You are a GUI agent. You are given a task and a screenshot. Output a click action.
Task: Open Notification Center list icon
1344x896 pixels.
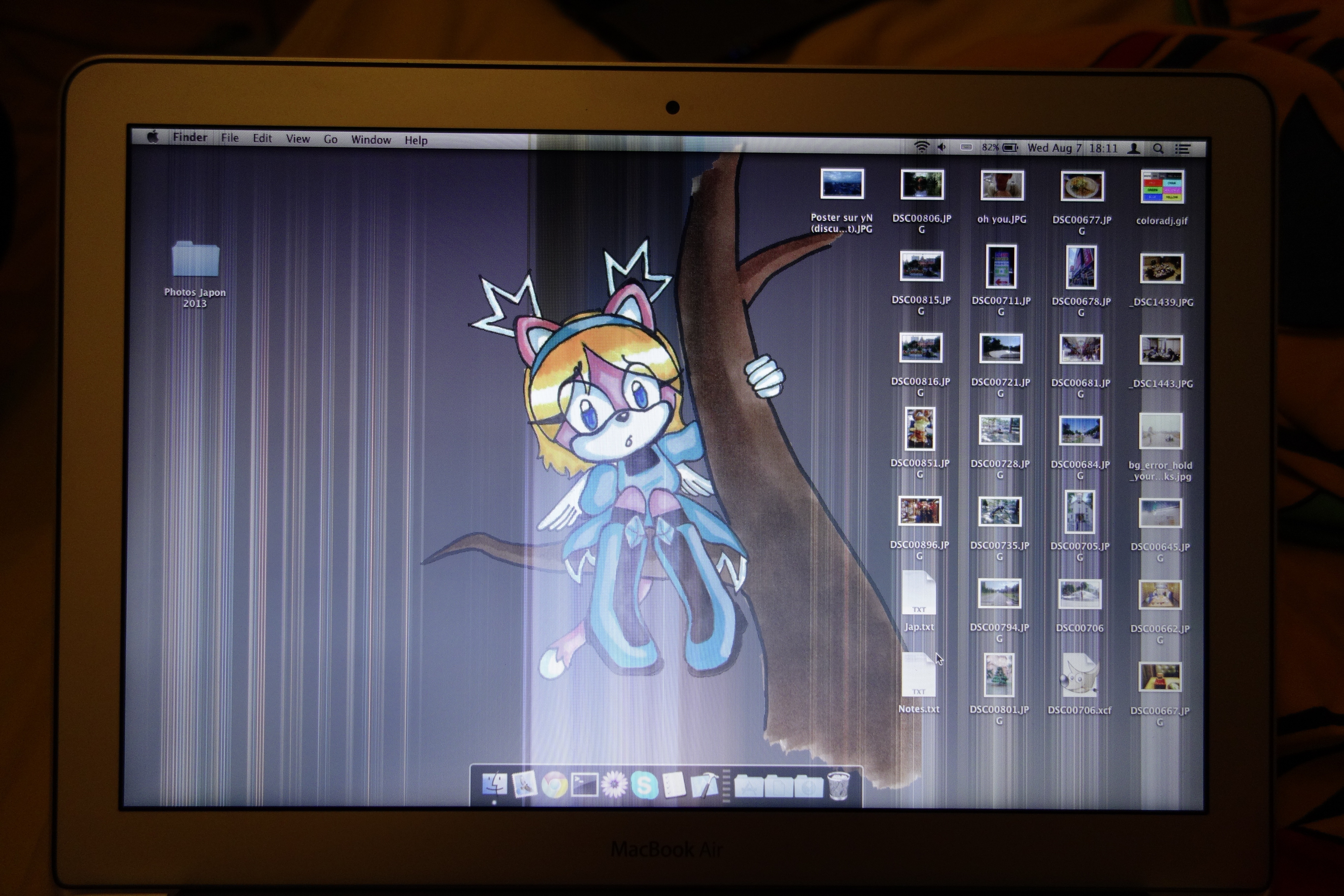[x=1183, y=149]
